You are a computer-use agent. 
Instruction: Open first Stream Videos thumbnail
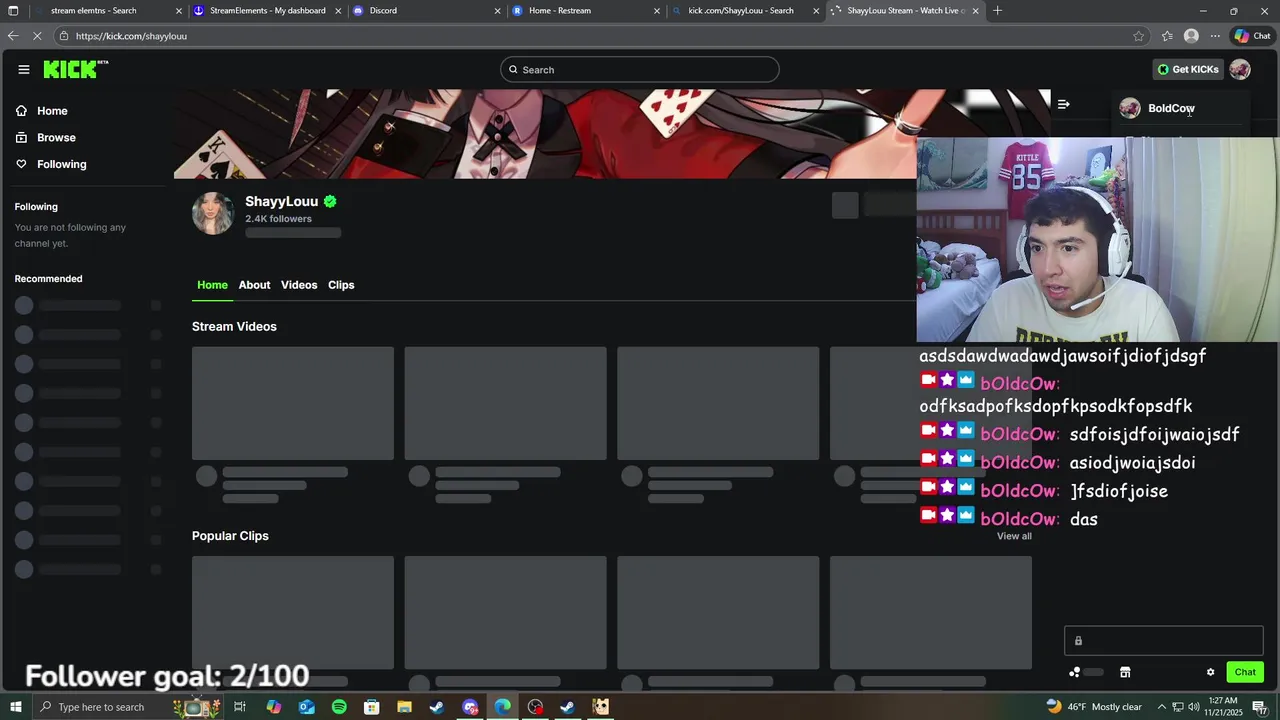click(x=293, y=403)
